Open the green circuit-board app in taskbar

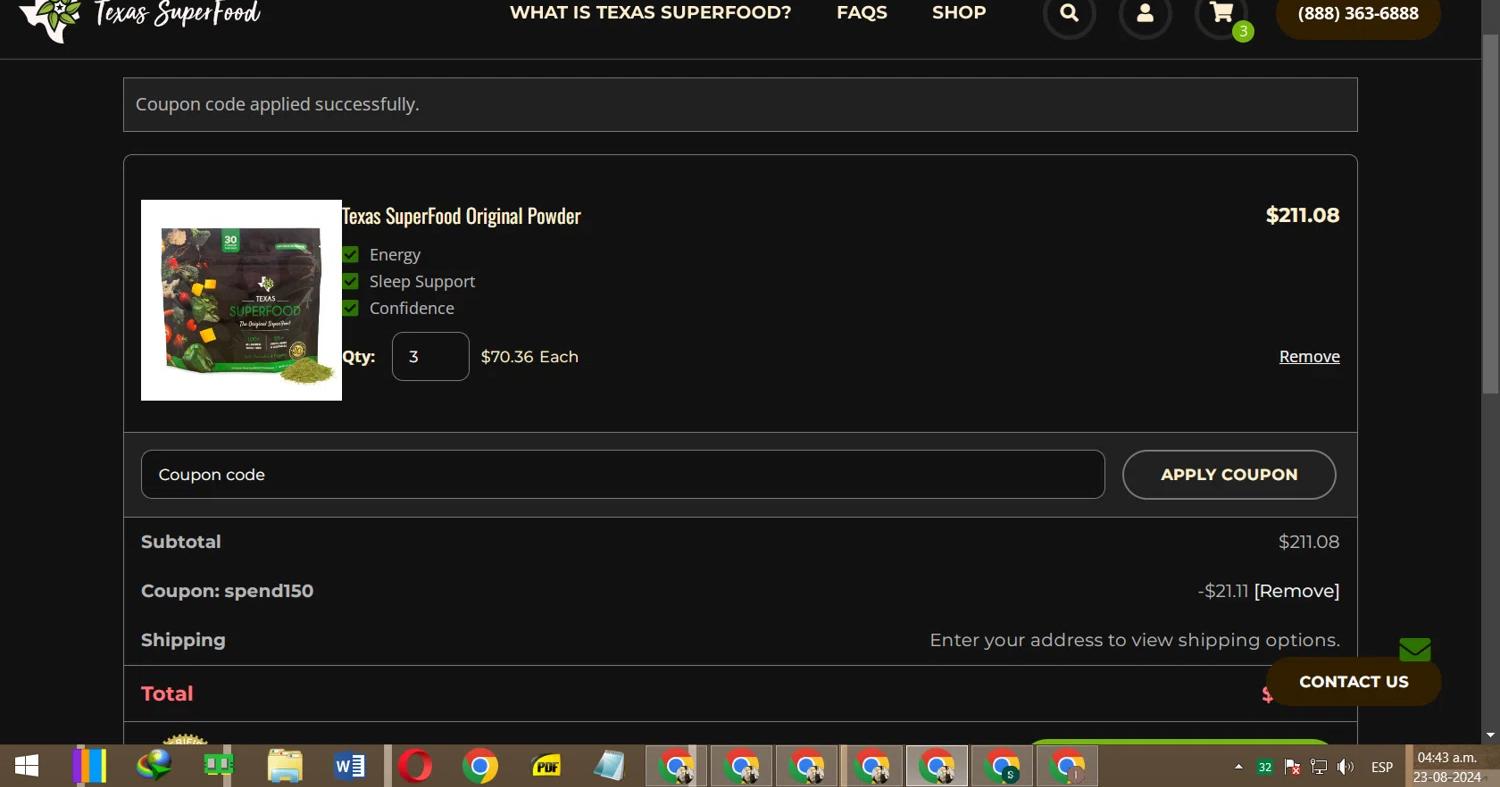219,766
